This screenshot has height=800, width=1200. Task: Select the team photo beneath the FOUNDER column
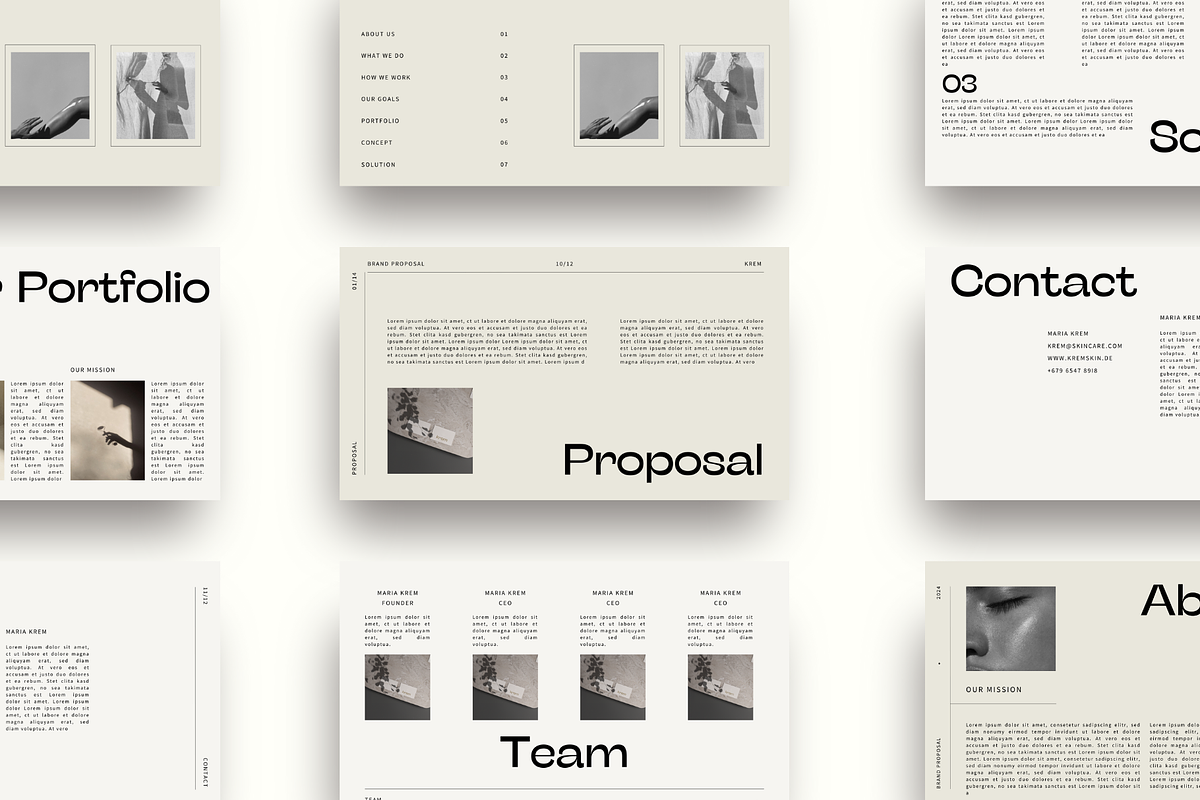(397, 687)
